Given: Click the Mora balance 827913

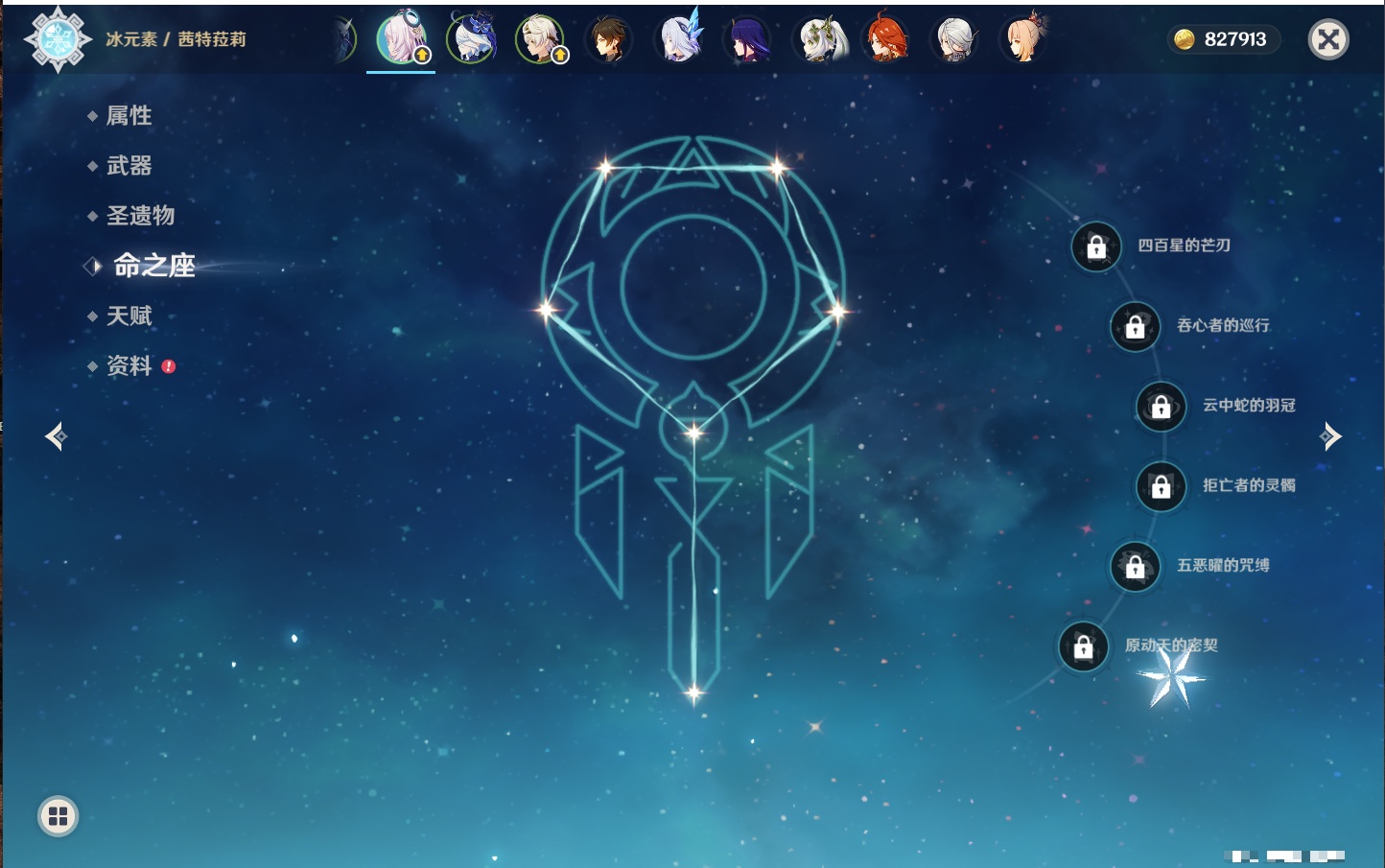Looking at the screenshot, I should 1235,39.
